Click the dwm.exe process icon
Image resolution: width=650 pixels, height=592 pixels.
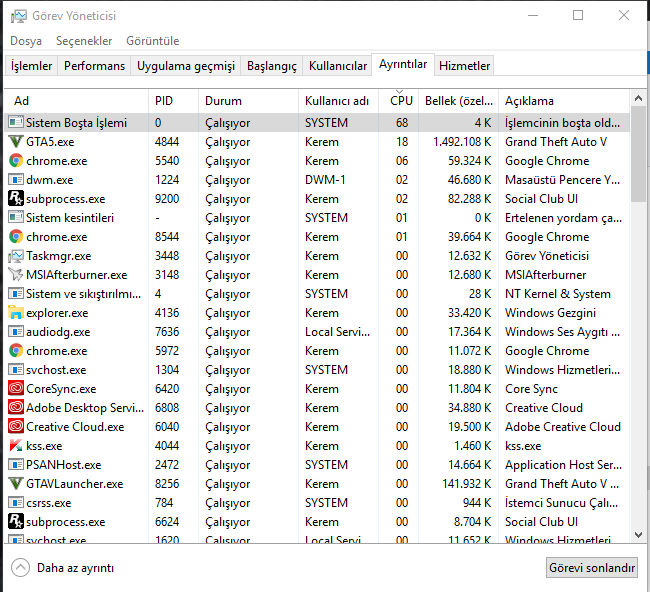point(16,180)
